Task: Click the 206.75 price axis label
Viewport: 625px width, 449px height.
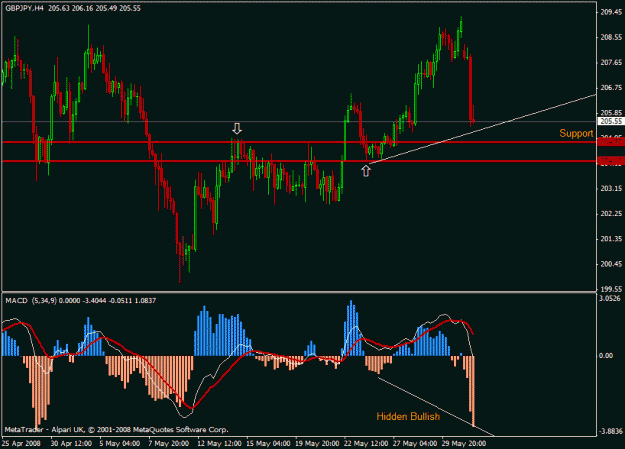Action: (611, 88)
